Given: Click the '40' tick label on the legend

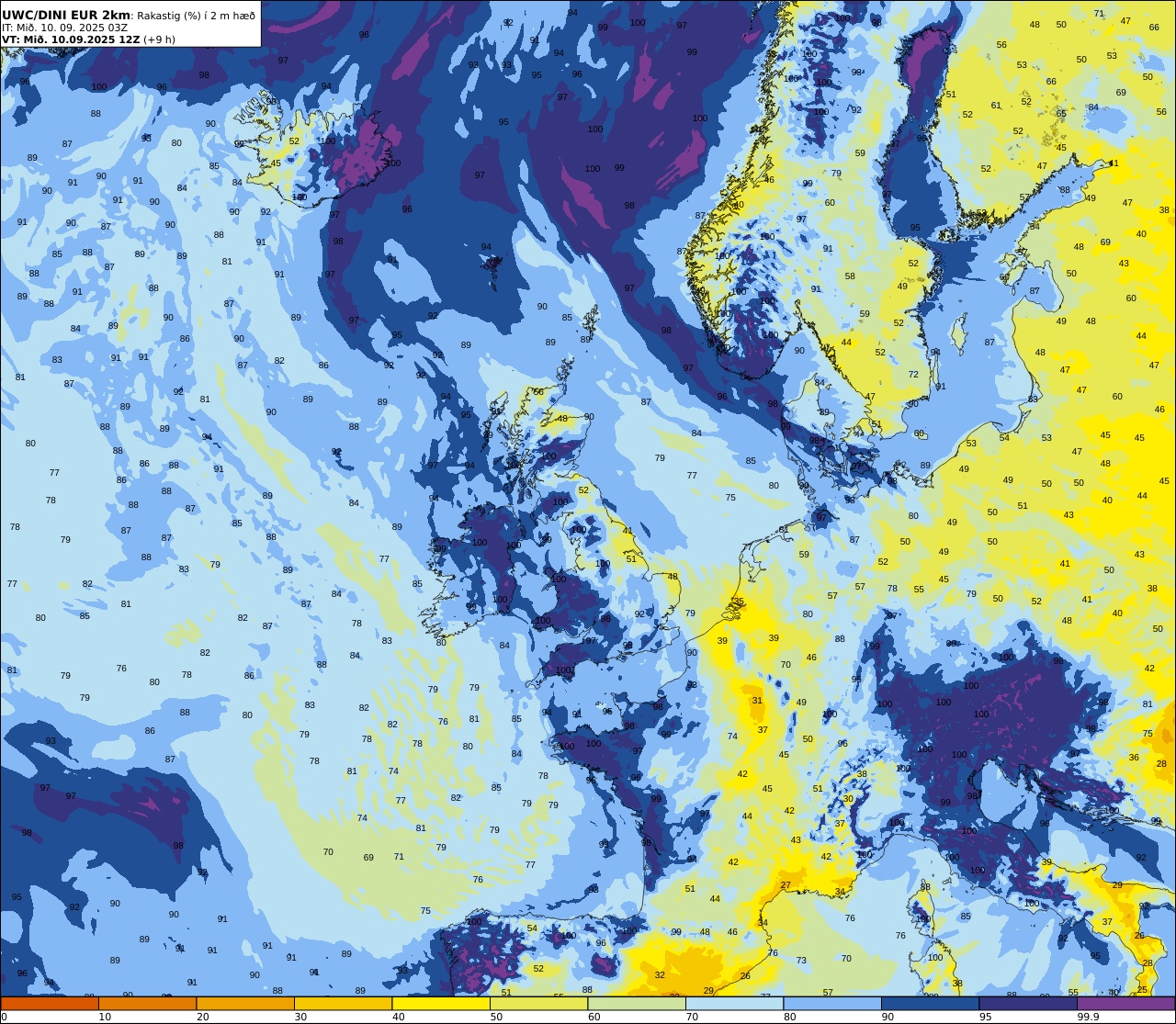Looking at the screenshot, I should point(399,1017).
